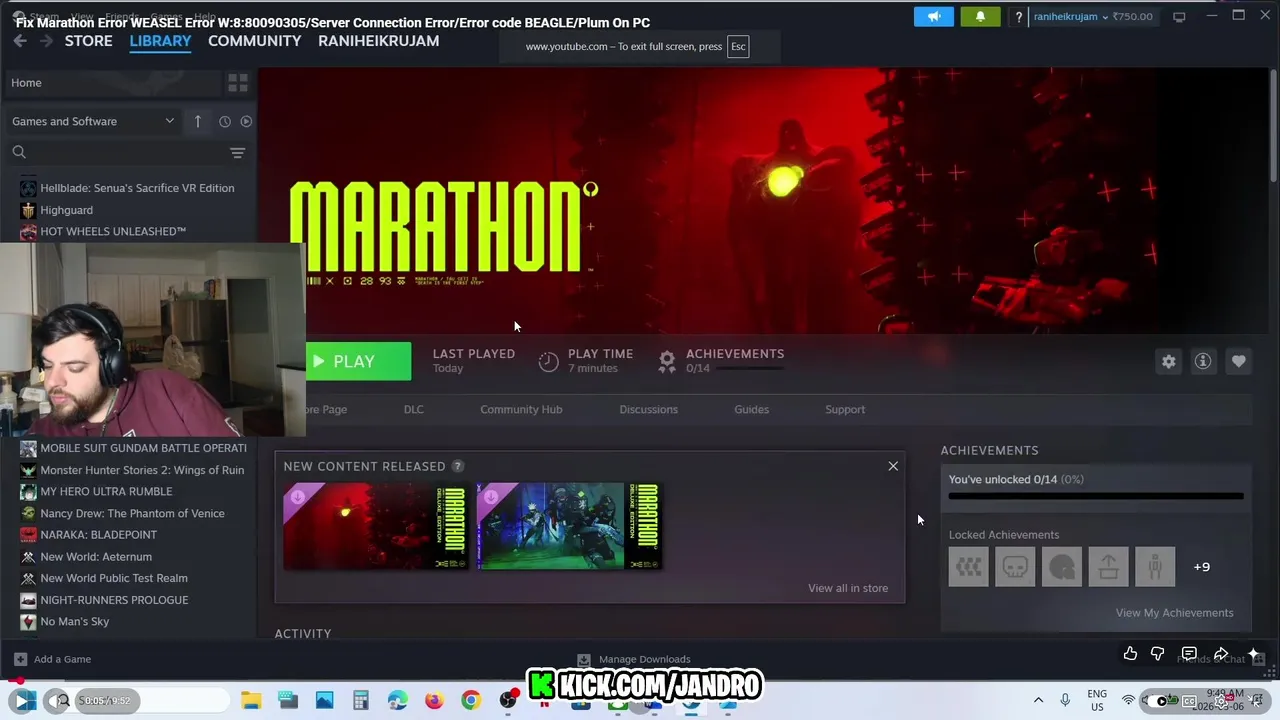Open the red Marathon Deluxe Edition thumbnail
This screenshot has height=720, width=1280.
[376, 526]
